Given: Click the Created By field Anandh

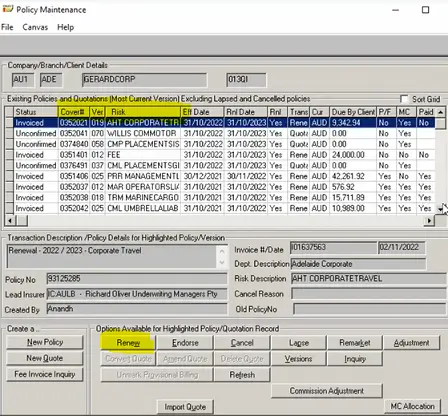Looking at the screenshot, I should pyautogui.click(x=137, y=309).
